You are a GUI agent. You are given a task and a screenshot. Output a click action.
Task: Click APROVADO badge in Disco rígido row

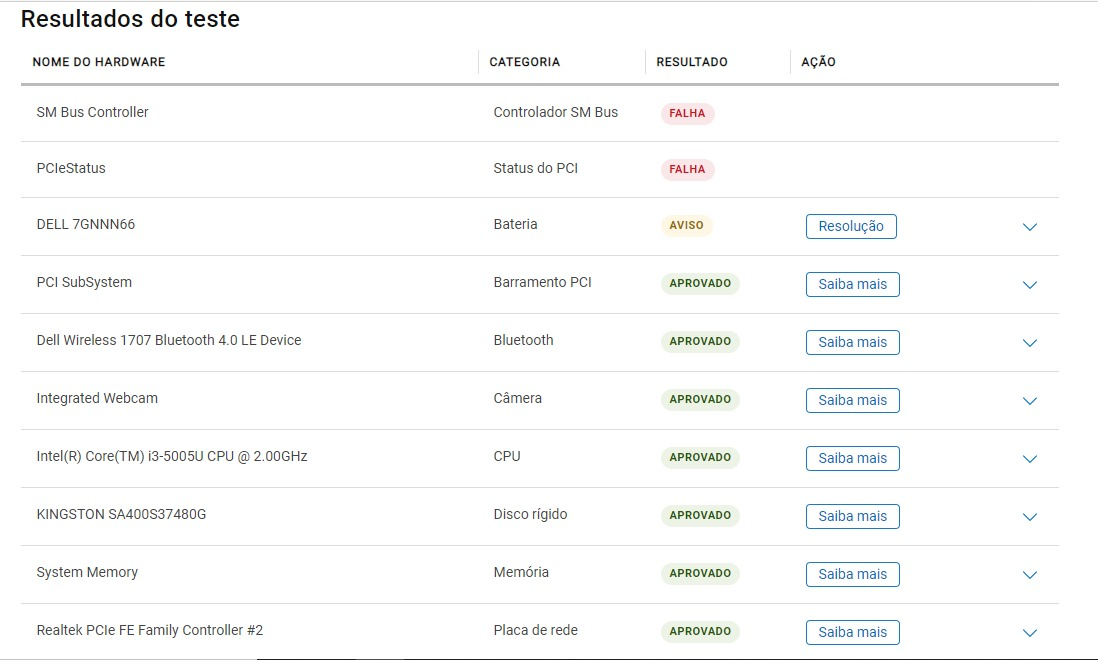click(700, 516)
